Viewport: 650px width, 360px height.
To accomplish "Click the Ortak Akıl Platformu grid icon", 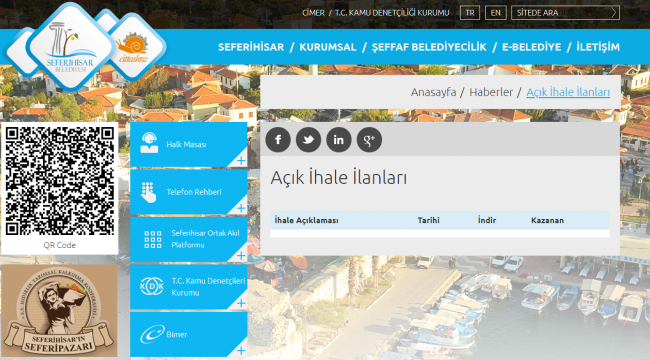I will pyautogui.click(x=153, y=240).
